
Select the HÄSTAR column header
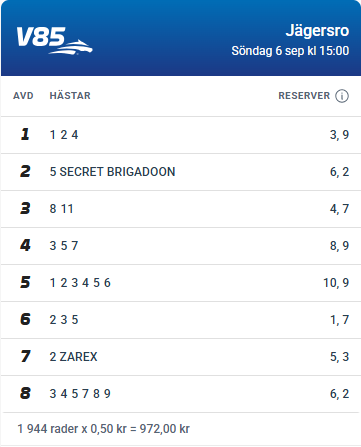(70, 96)
